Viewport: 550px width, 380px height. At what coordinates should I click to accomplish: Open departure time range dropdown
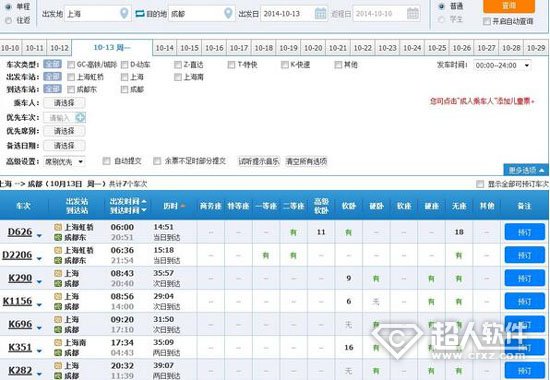pyautogui.click(x=502, y=65)
